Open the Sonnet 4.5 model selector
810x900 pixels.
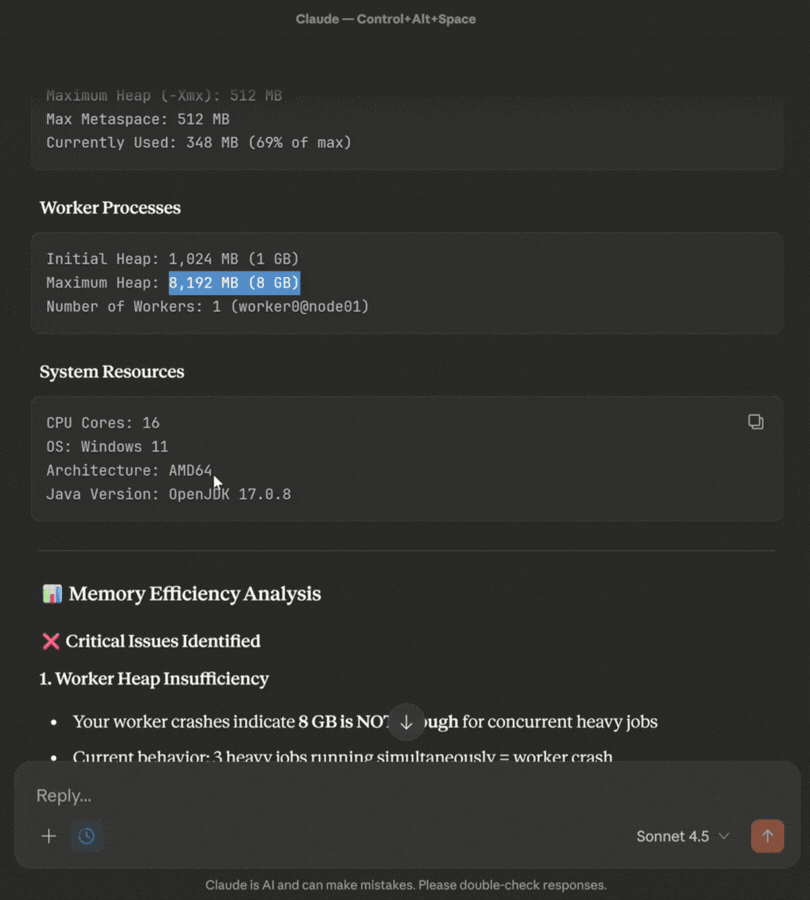pos(683,836)
